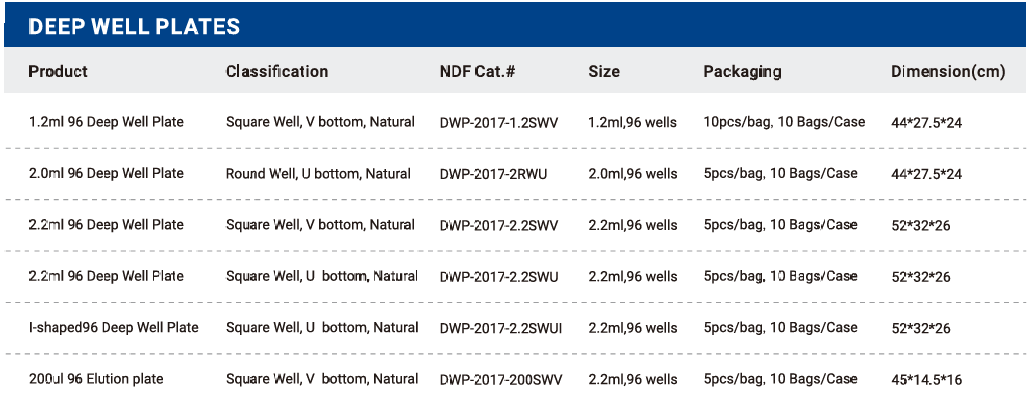The width and height of the screenshot is (1033, 404).
Task: Click the NDF Cat.# column header
Action: 477,71
